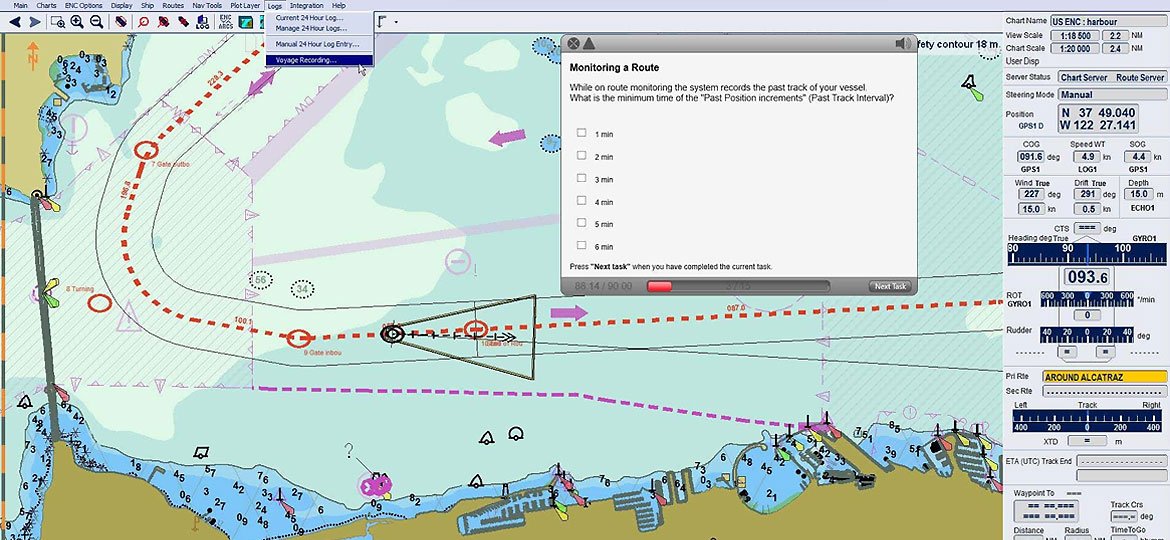
Task: Click the View Scale 1:18 500 field
Action: coord(1071,35)
